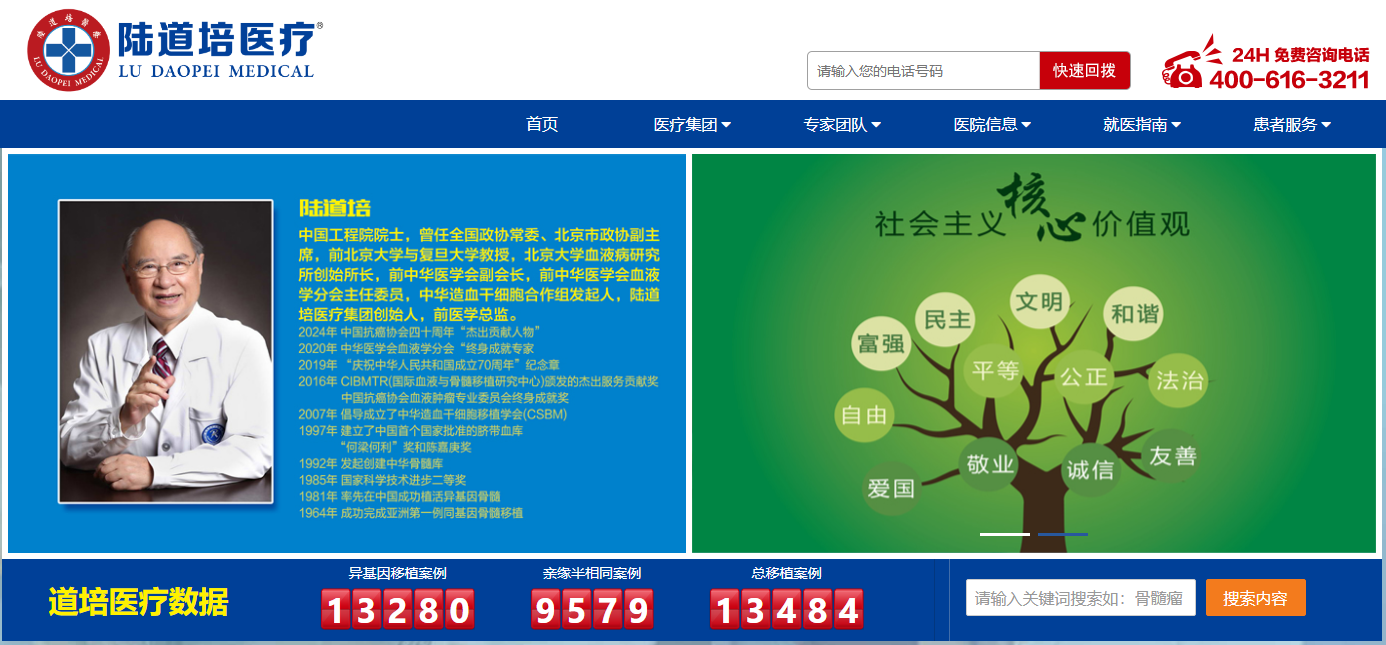Click the 1964年 同基因骨髓移植 line
The image size is (1386, 645).
[411, 512]
